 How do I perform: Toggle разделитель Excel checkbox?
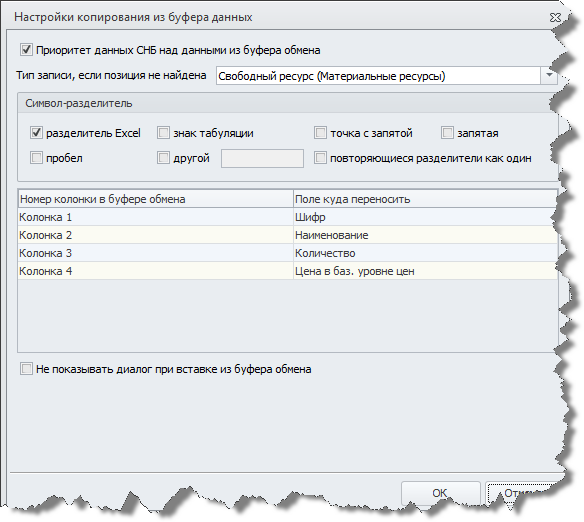(x=36, y=133)
